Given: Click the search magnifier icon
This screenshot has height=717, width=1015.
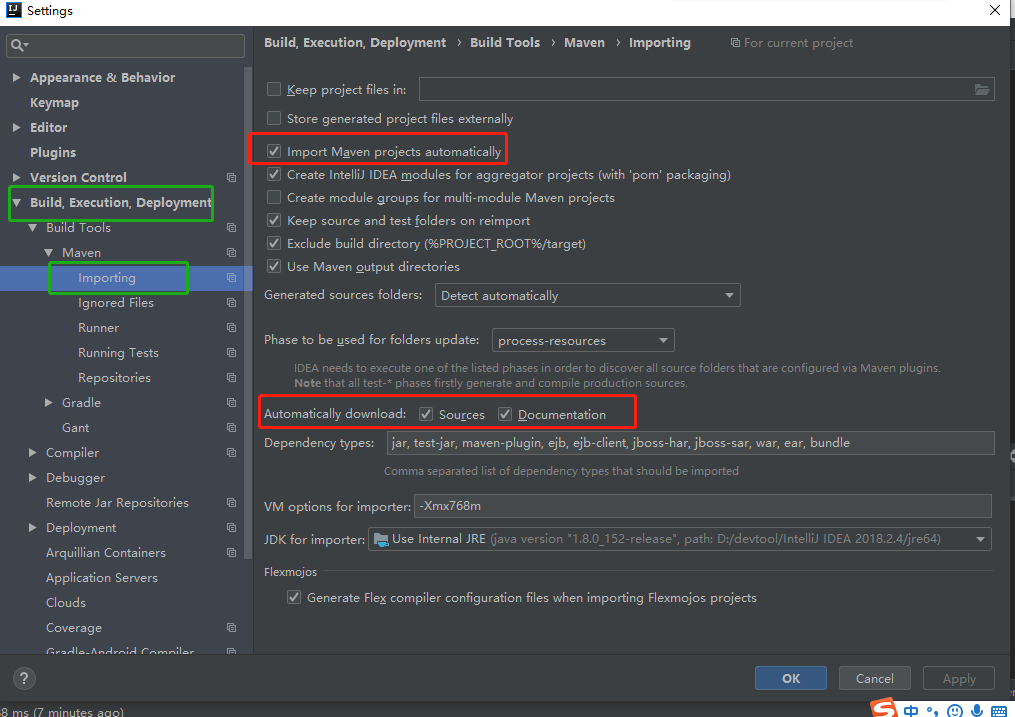Looking at the screenshot, I should [x=18, y=45].
